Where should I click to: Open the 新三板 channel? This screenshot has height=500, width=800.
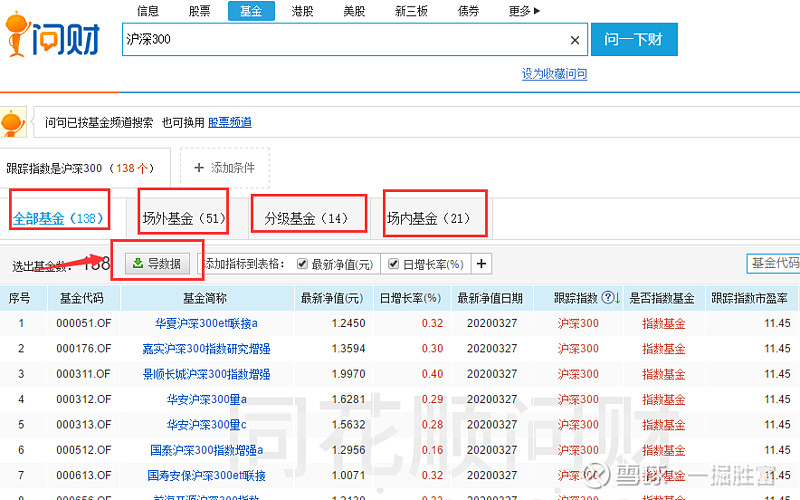point(411,11)
